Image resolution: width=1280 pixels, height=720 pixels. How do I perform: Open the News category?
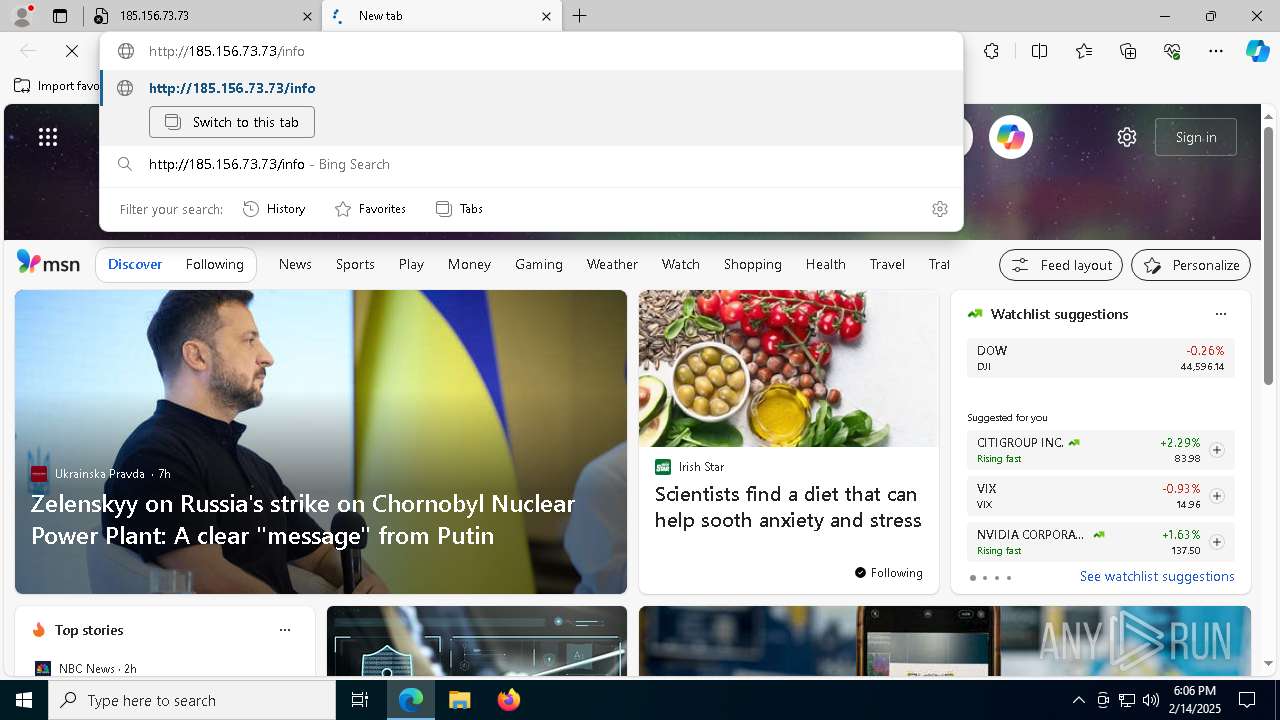tap(295, 264)
